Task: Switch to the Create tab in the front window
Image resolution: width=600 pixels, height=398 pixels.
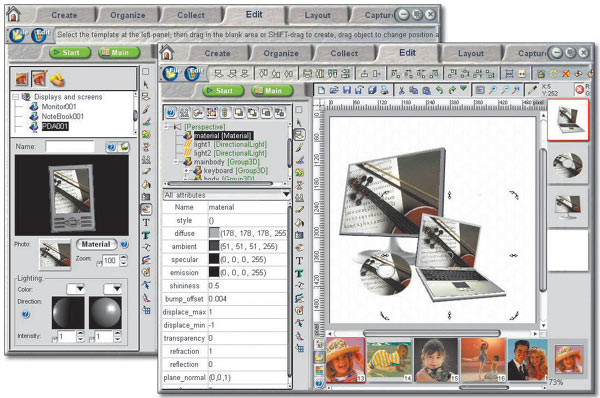Action: [x=217, y=53]
